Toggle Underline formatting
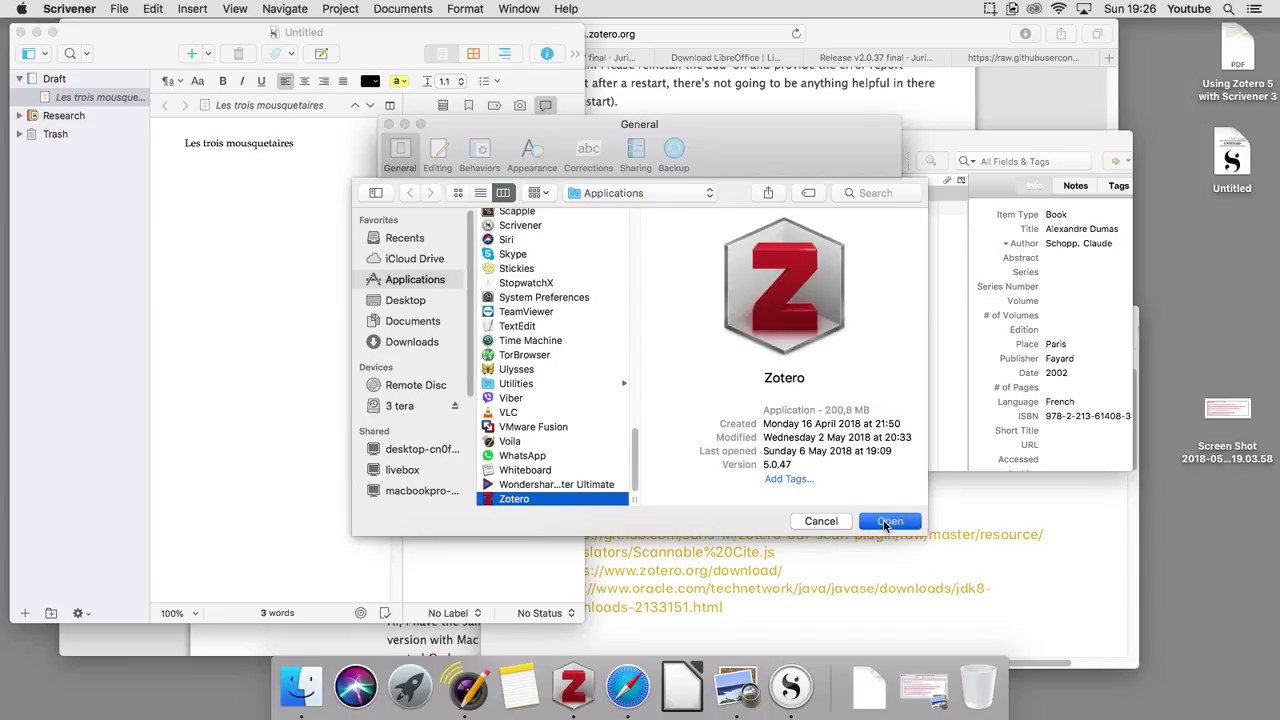Viewport: 1280px width, 720px height. (x=261, y=81)
